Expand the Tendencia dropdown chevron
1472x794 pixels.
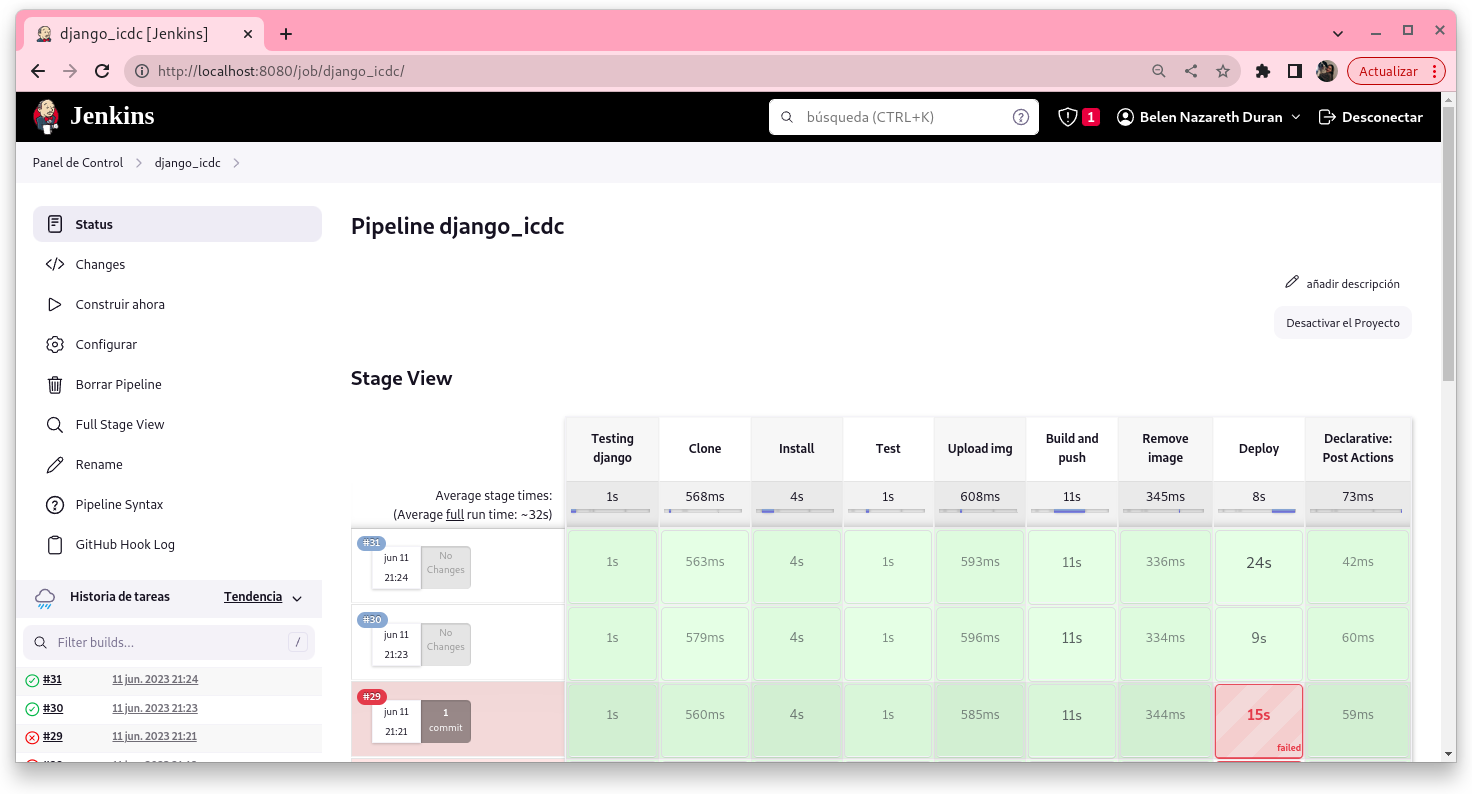[297, 598]
